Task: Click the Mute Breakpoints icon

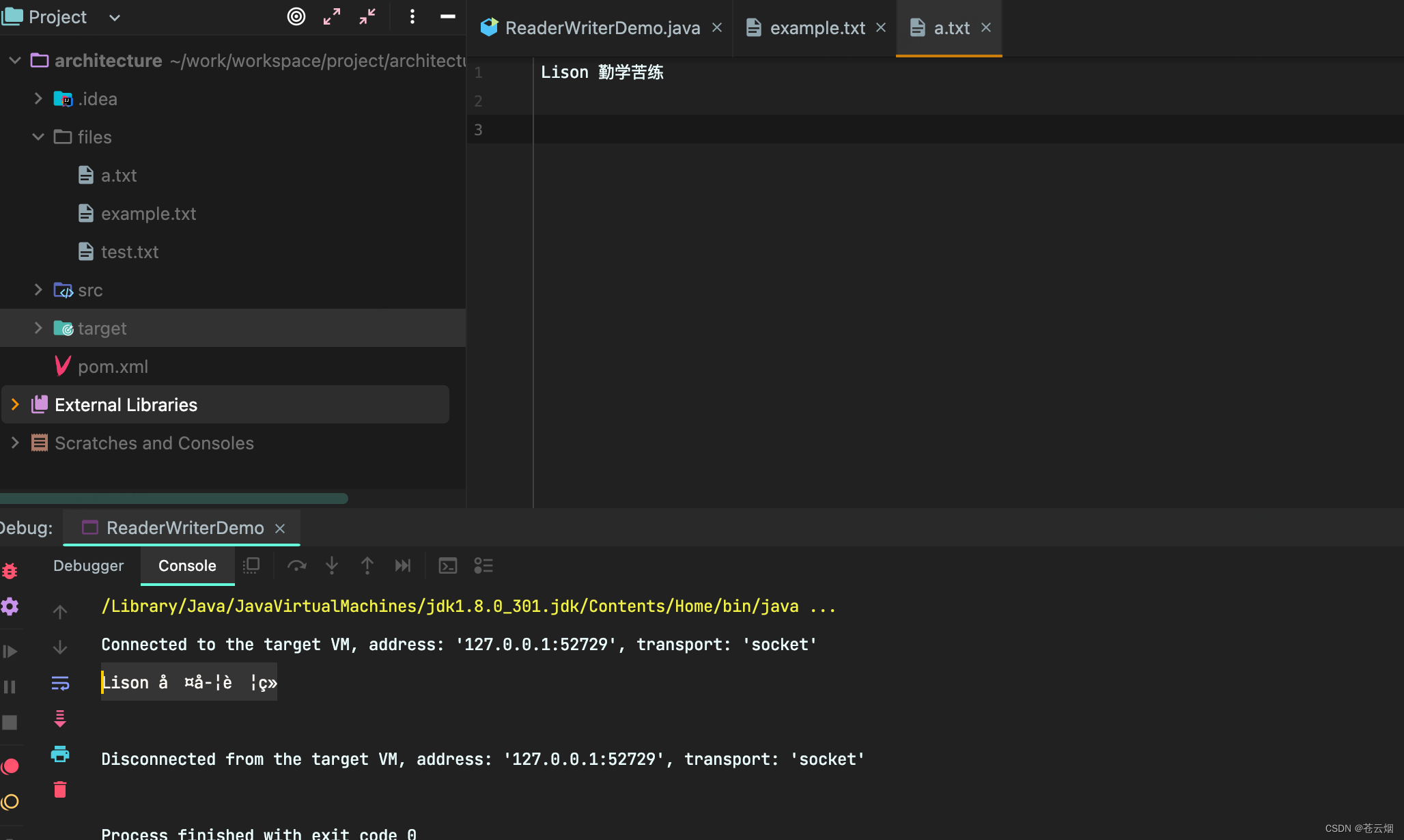Action: click(10, 802)
